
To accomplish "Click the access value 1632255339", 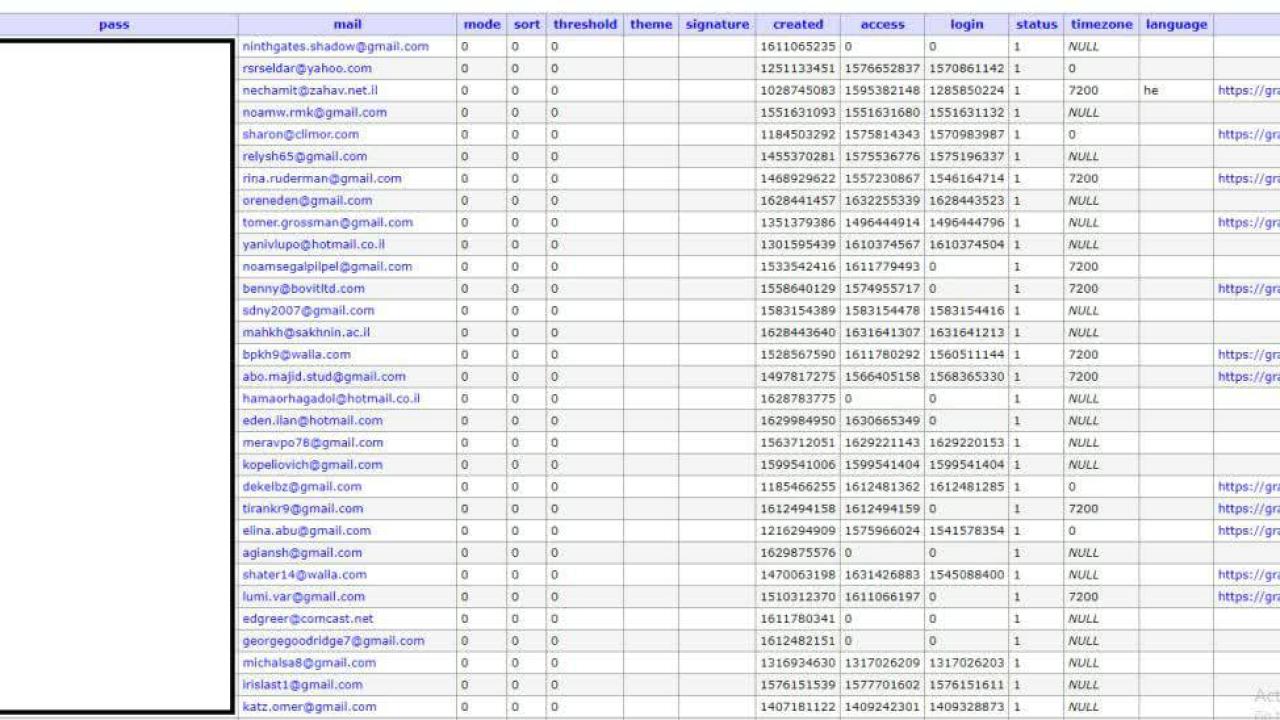I will click(882, 200).
